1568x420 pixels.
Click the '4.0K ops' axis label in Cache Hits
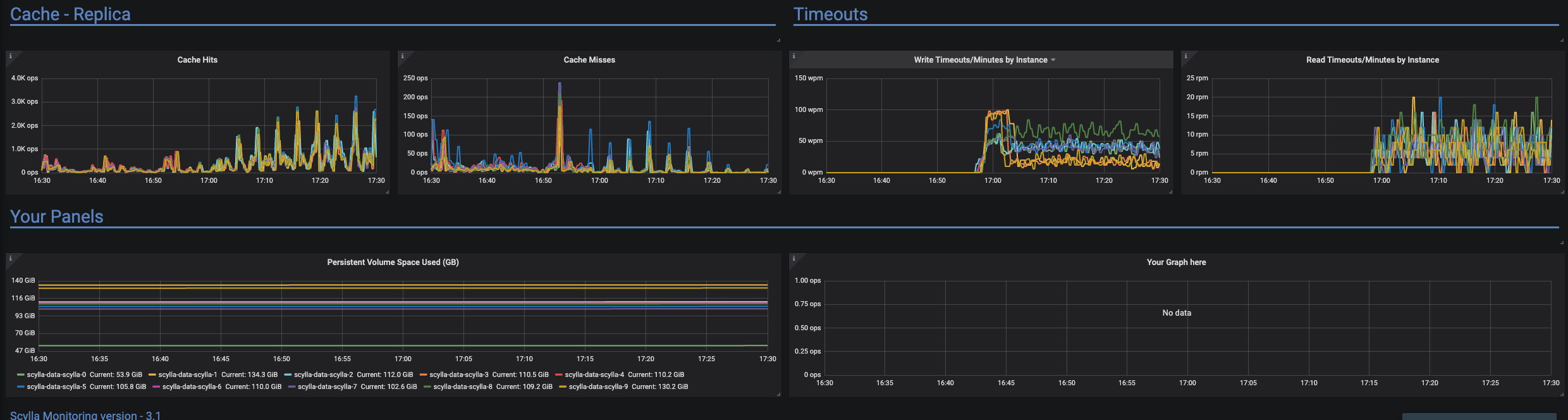click(x=25, y=78)
